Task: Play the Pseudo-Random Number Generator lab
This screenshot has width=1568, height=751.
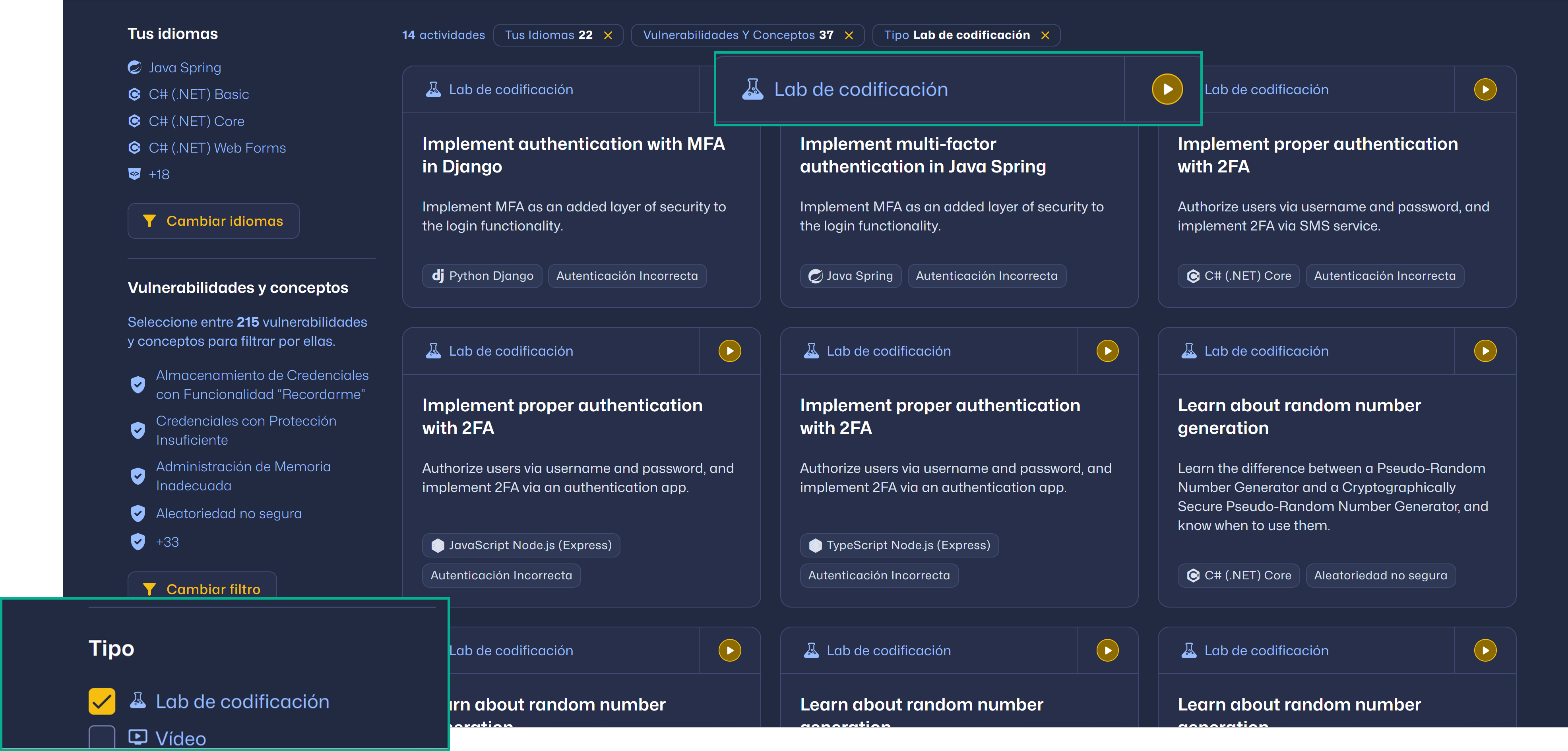Action: (1485, 351)
